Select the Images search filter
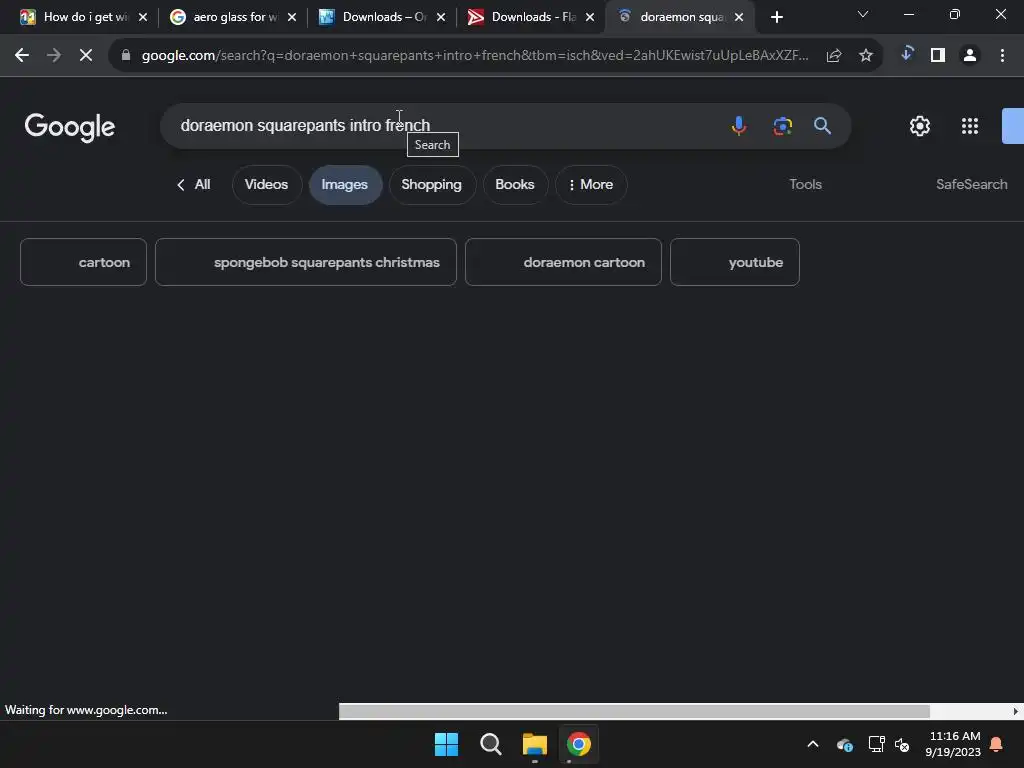Image resolution: width=1024 pixels, height=768 pixels. pos(345,185)
